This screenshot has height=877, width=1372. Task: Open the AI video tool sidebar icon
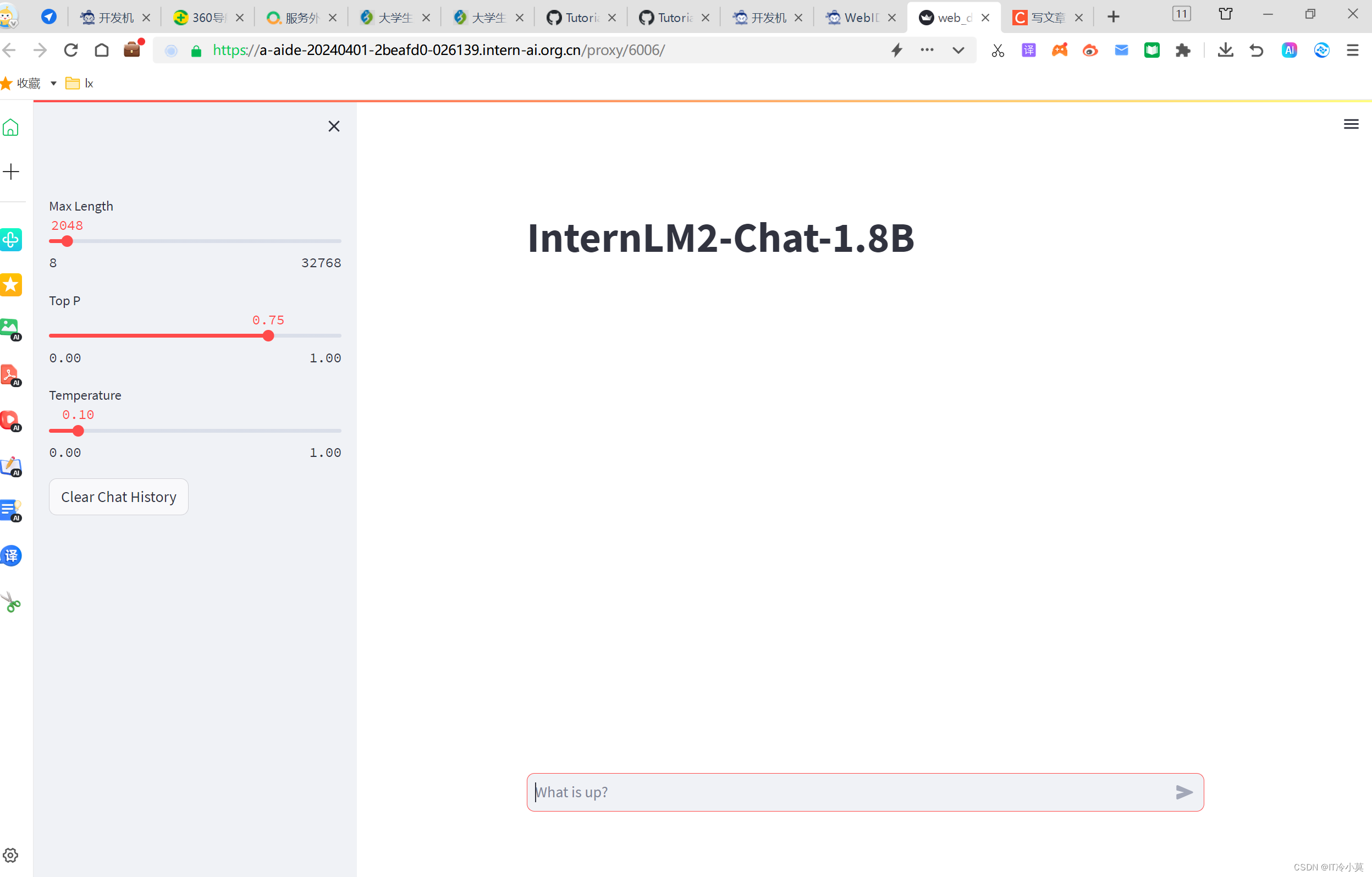coord(11,421)
